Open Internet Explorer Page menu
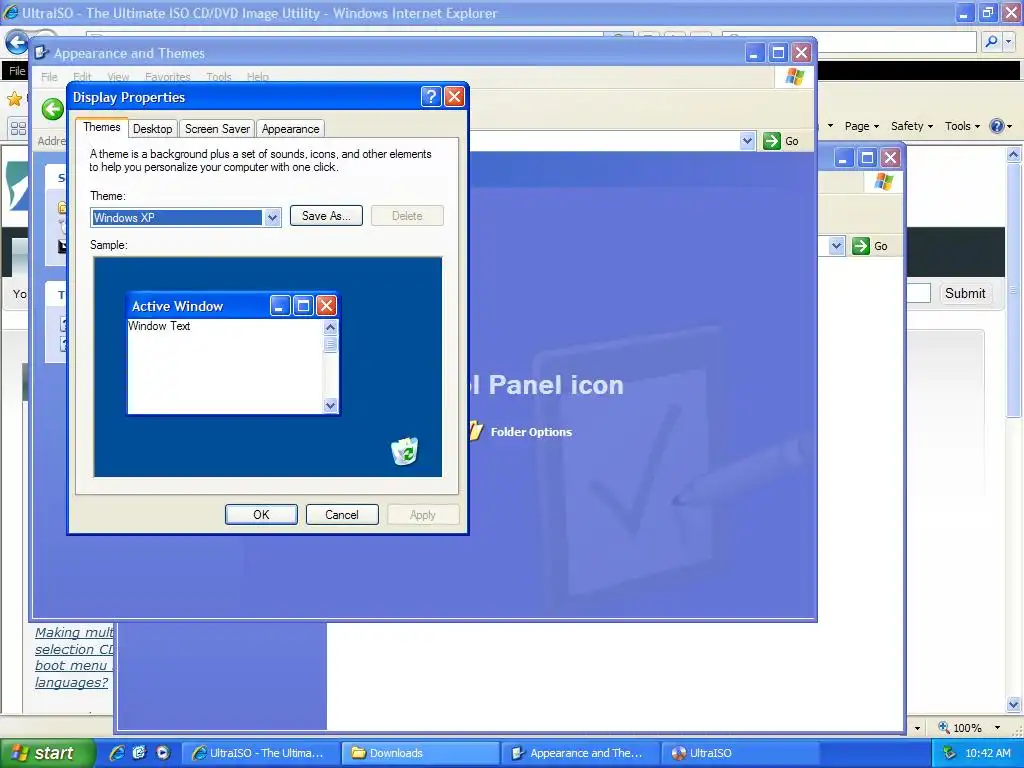The width and height of the screenshot is (1024, 768). 861,126
